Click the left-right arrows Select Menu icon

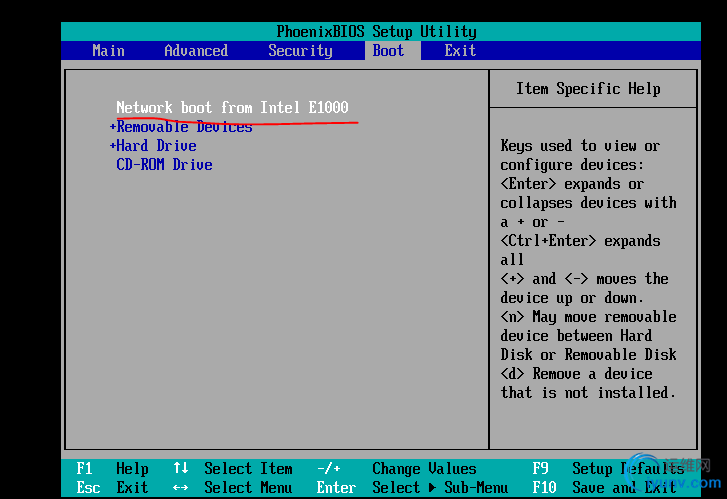[181, 488]
